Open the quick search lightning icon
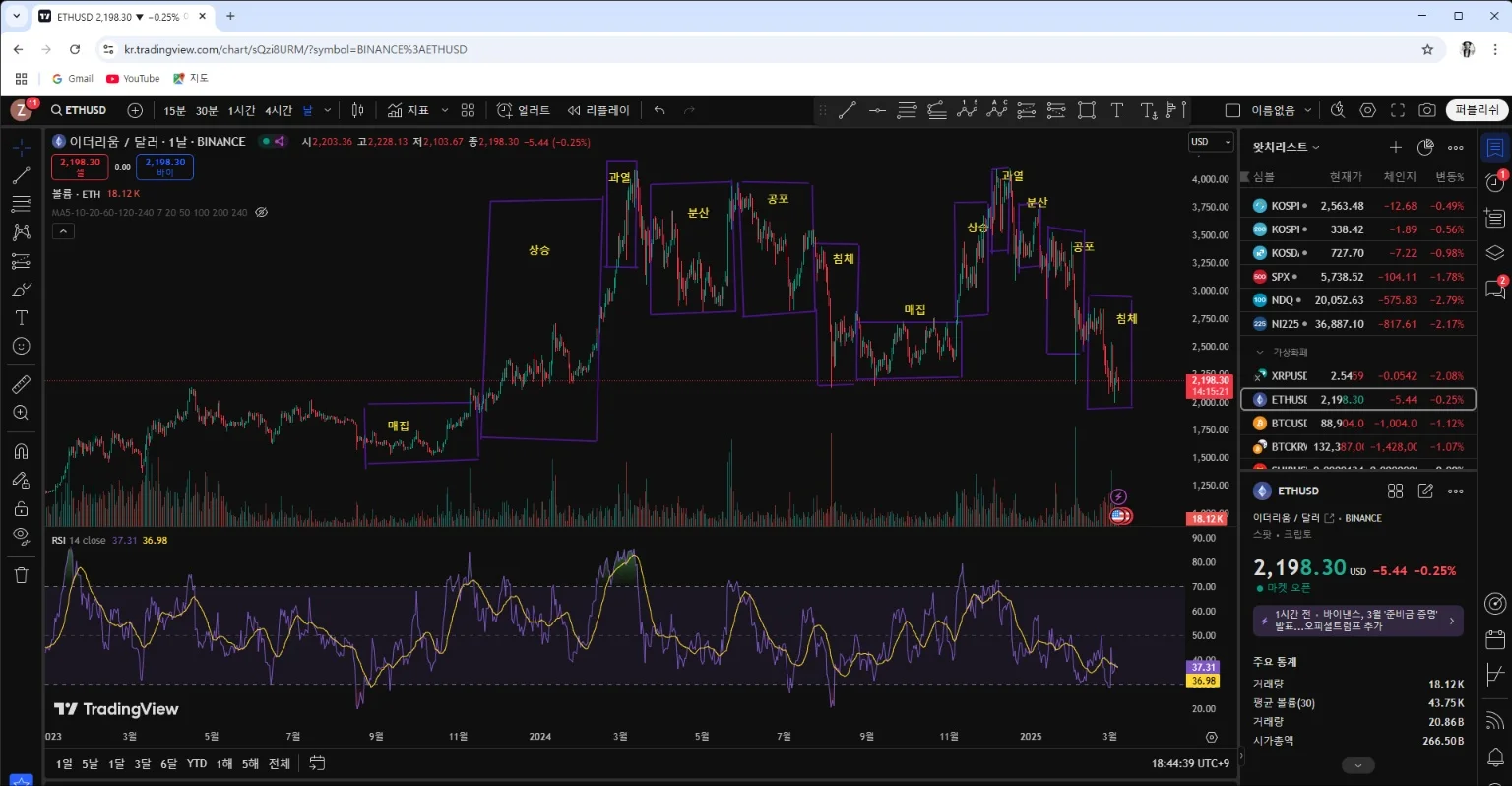The height and width of the screenshot is (786, 1512). point(1338,110)
